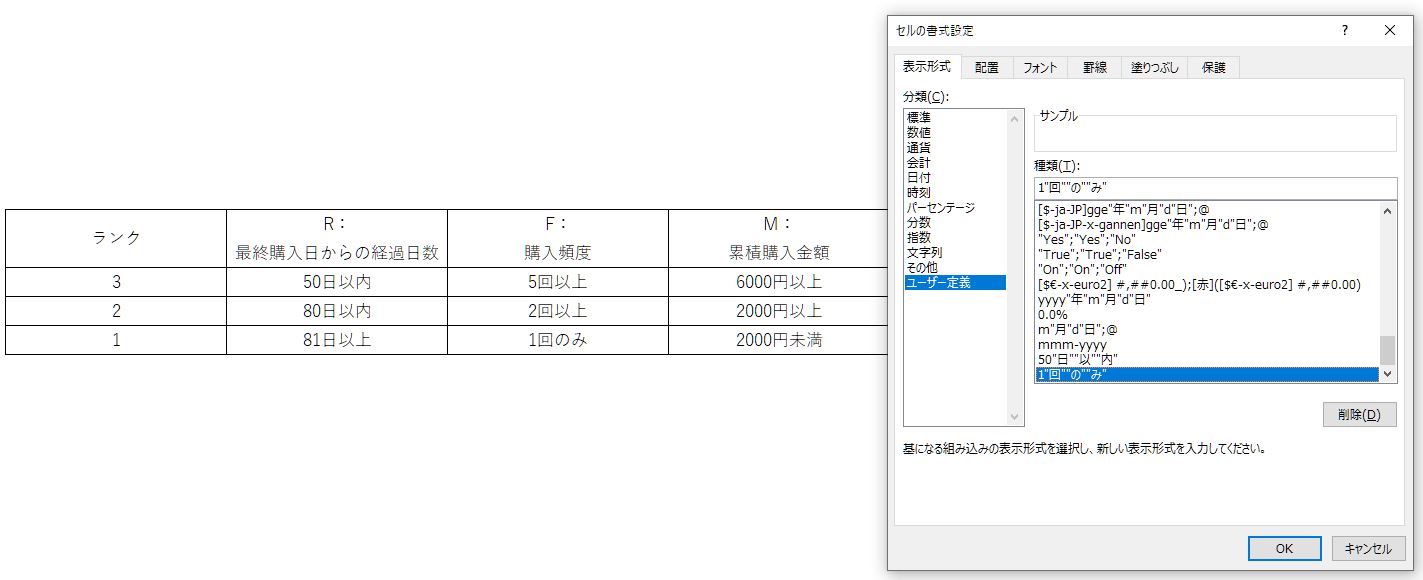Image resolution: width=1423 pixels, height=580 pixels.
Task: Choose 標準 in category list
Action: (918, 118)
